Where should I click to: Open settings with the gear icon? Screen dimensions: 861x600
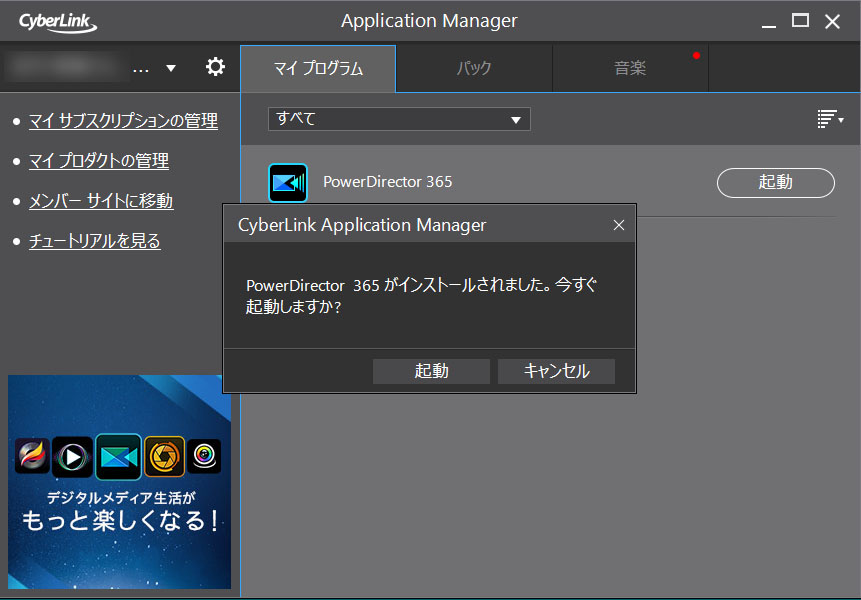tap(215, 67)
